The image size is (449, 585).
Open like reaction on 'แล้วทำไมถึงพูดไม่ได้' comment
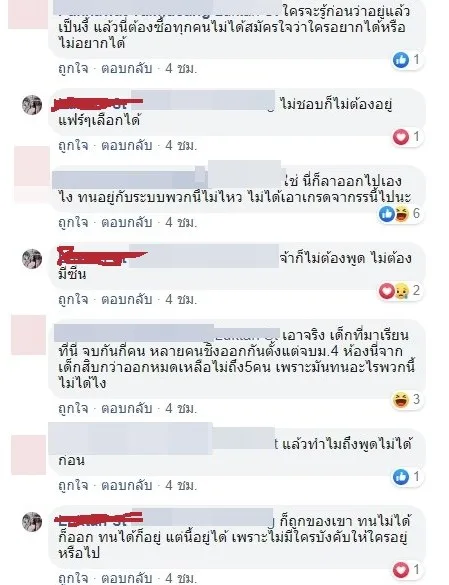401,477
